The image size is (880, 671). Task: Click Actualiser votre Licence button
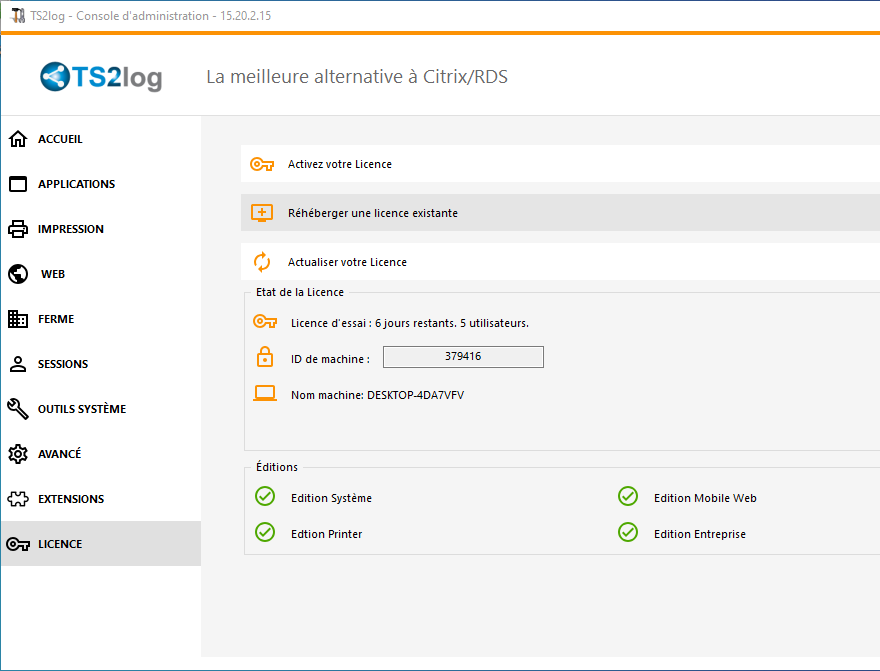tap(560, 261)
